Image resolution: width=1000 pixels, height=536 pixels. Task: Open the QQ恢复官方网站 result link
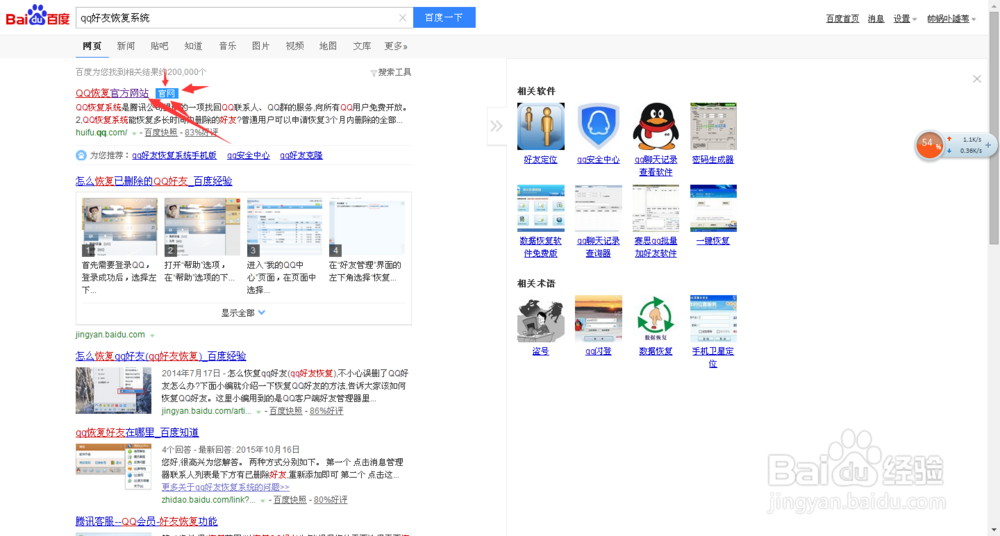tap(112, 93)
